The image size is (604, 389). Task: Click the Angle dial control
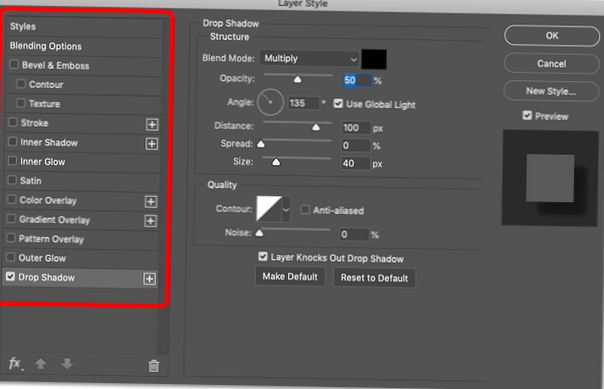click(x=270, y=102)
